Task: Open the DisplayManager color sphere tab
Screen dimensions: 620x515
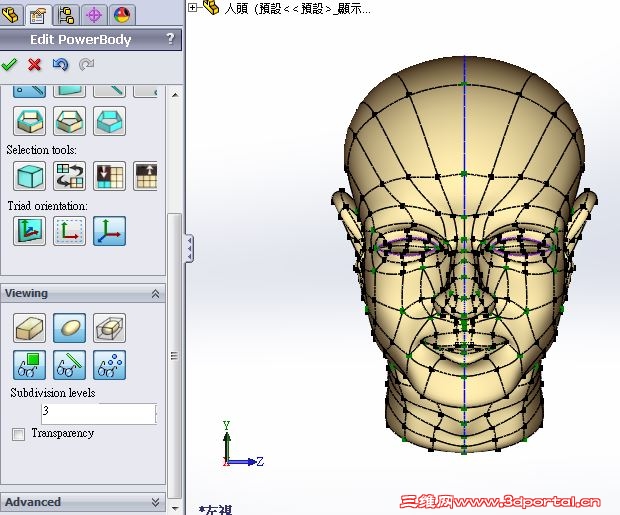Action: (x=122, y=15)
